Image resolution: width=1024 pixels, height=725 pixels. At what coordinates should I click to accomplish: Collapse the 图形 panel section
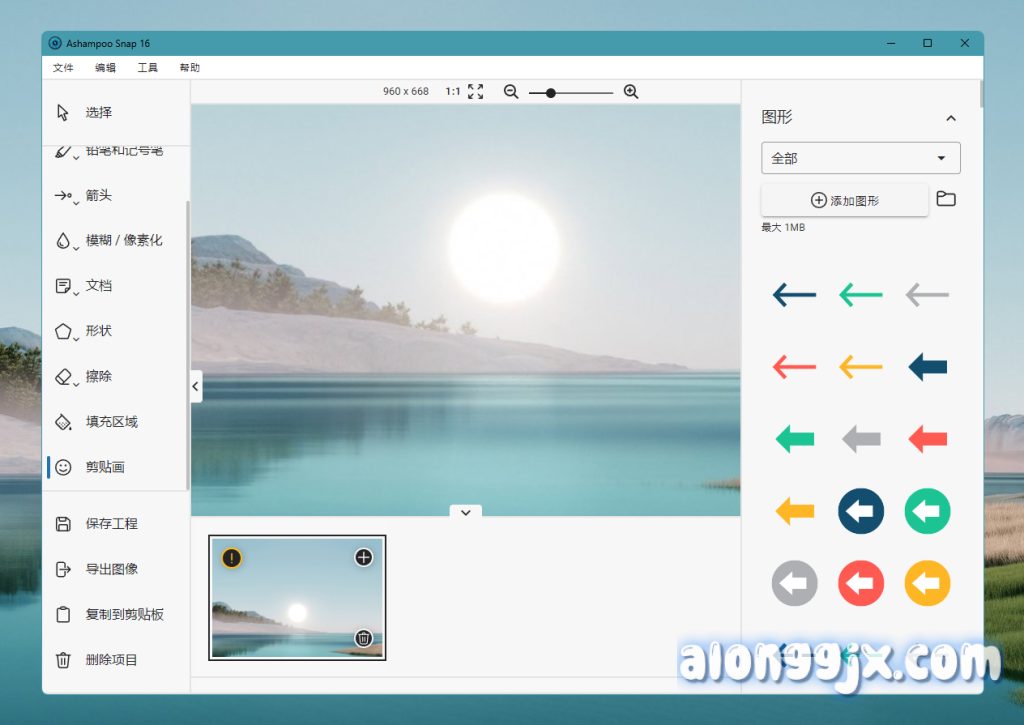[951, 118]
